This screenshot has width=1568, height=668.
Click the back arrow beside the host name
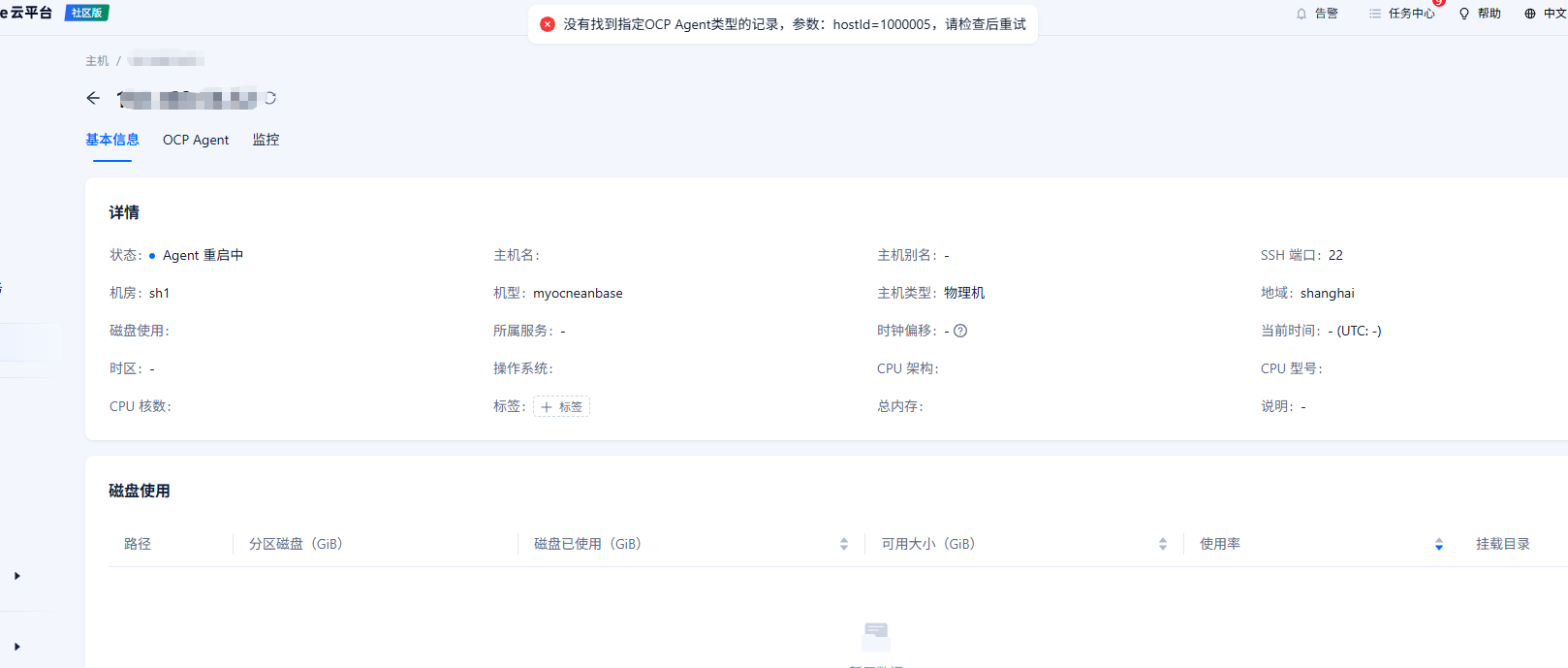93,98
